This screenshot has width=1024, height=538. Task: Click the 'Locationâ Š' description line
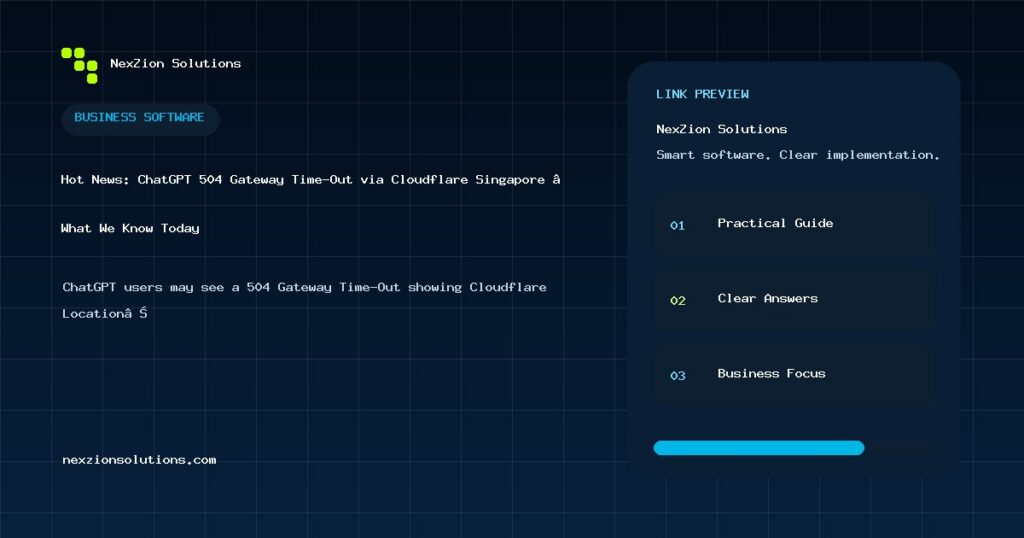tap(104, 313)
